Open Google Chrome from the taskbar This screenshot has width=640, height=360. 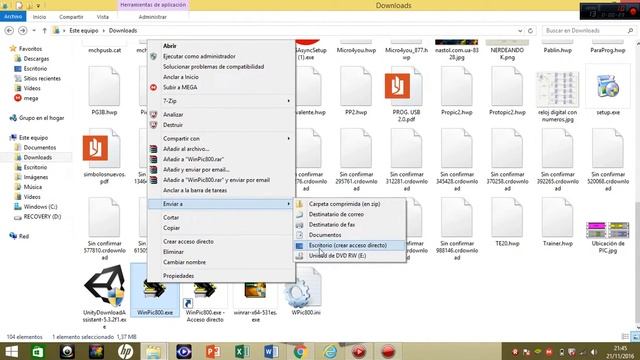[300, 351]
